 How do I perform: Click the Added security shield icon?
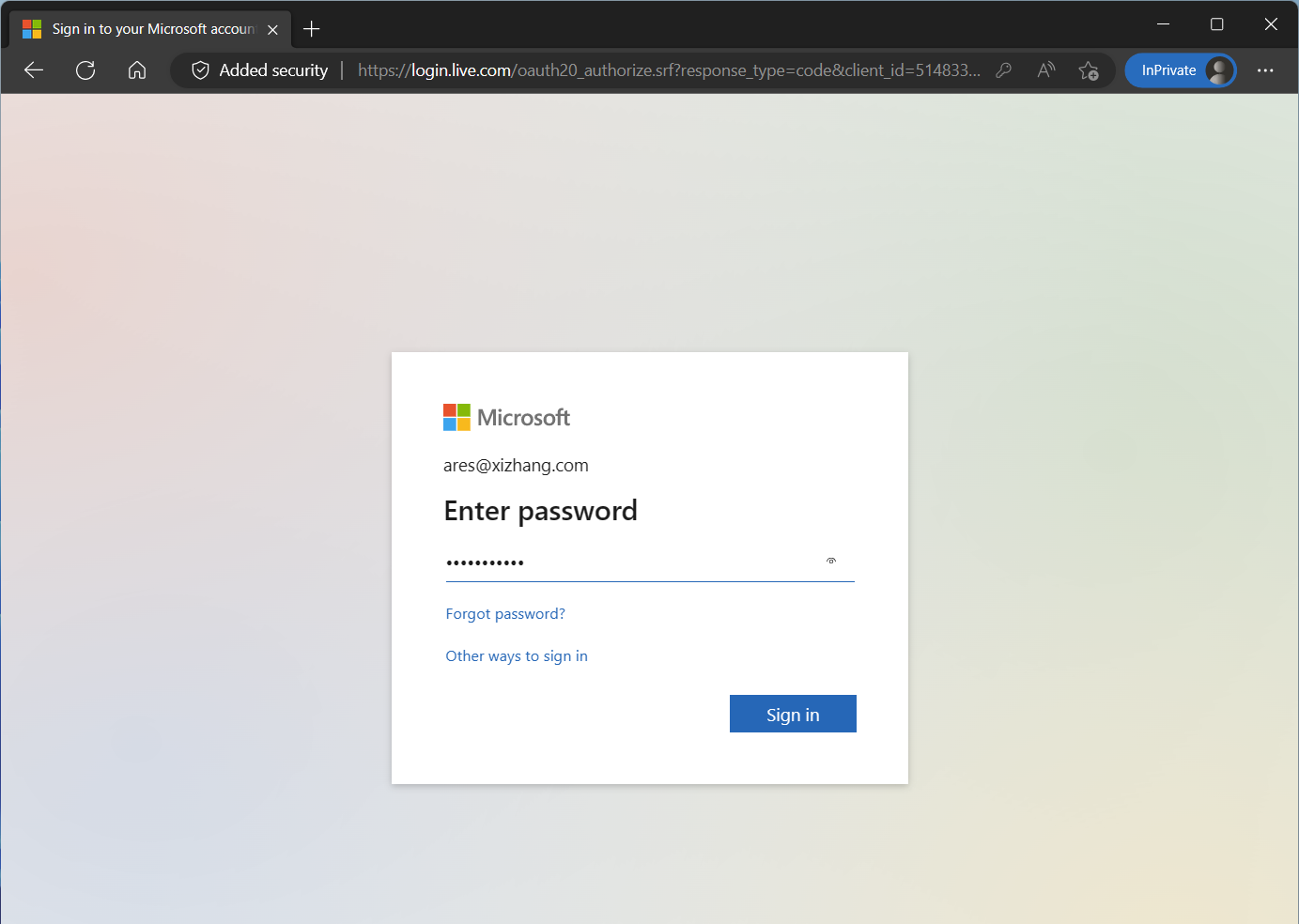pos(200,70)
